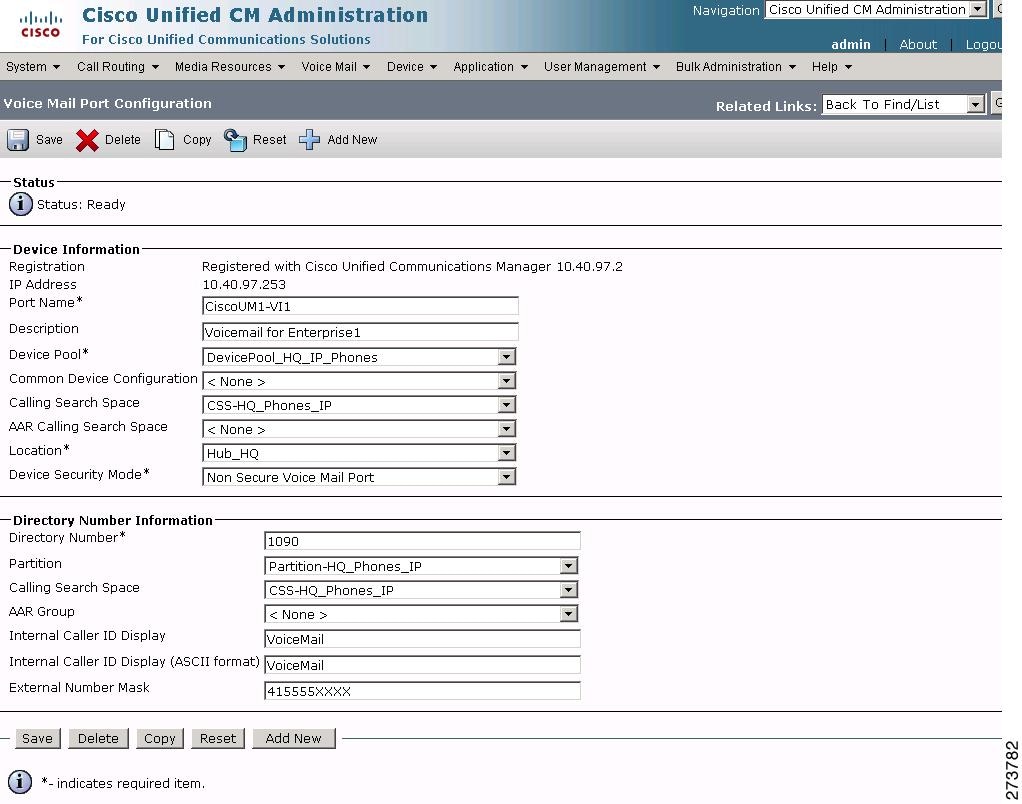Open the Common Device Configuration dropdown

506,381
